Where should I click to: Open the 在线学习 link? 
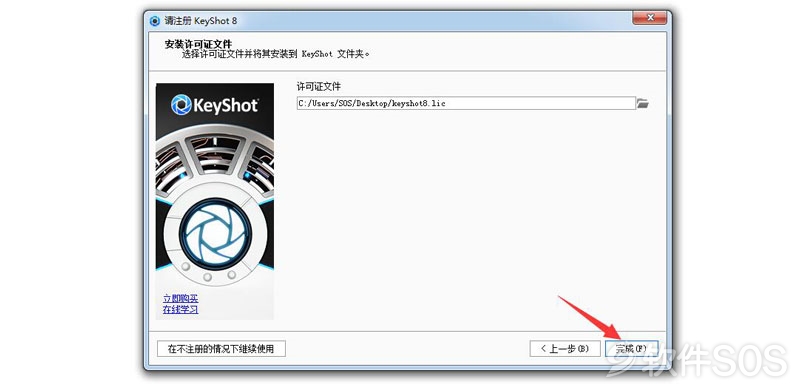(x=181, y=310)
